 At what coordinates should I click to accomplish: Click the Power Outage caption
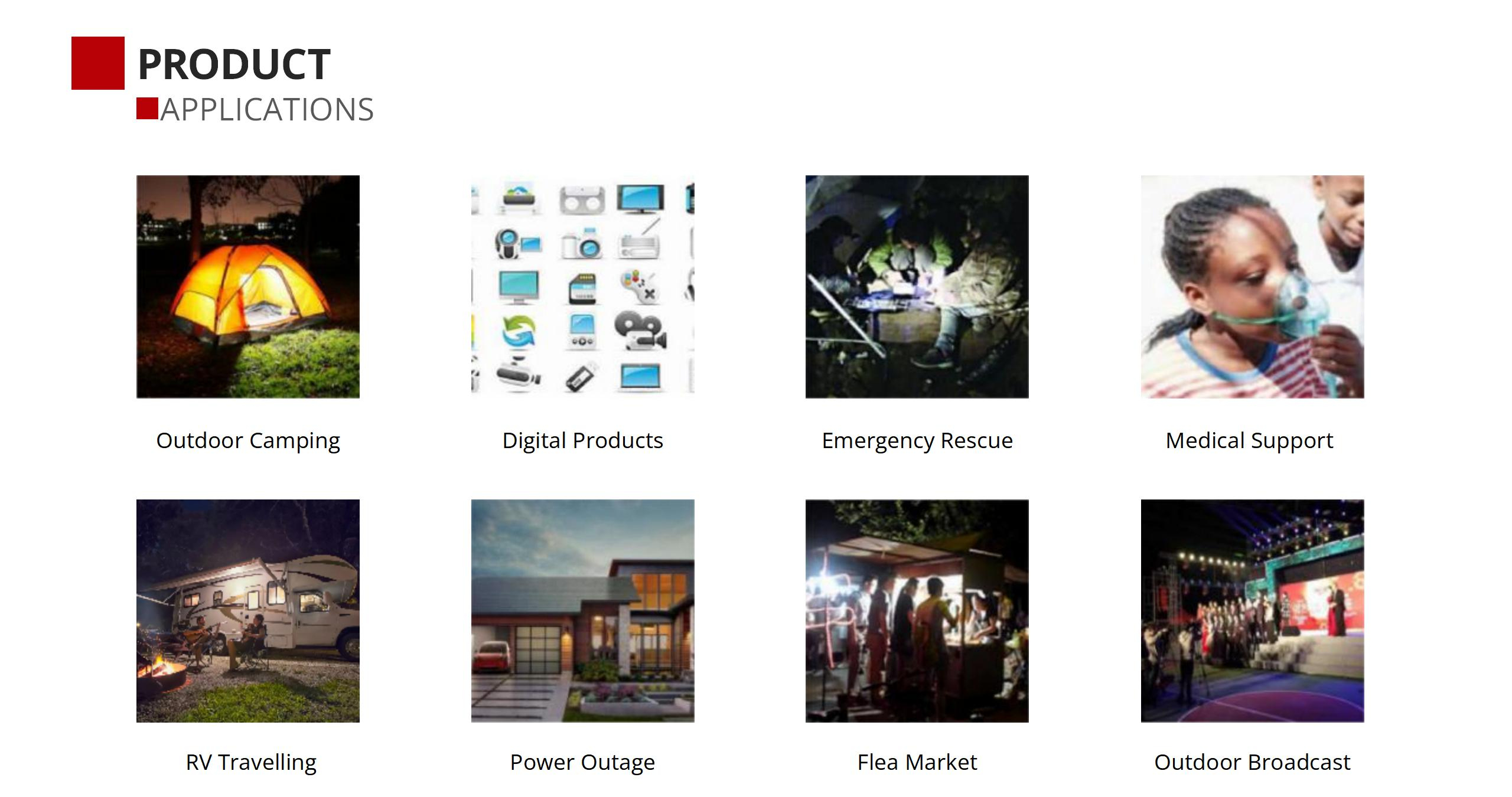point(583,763)
